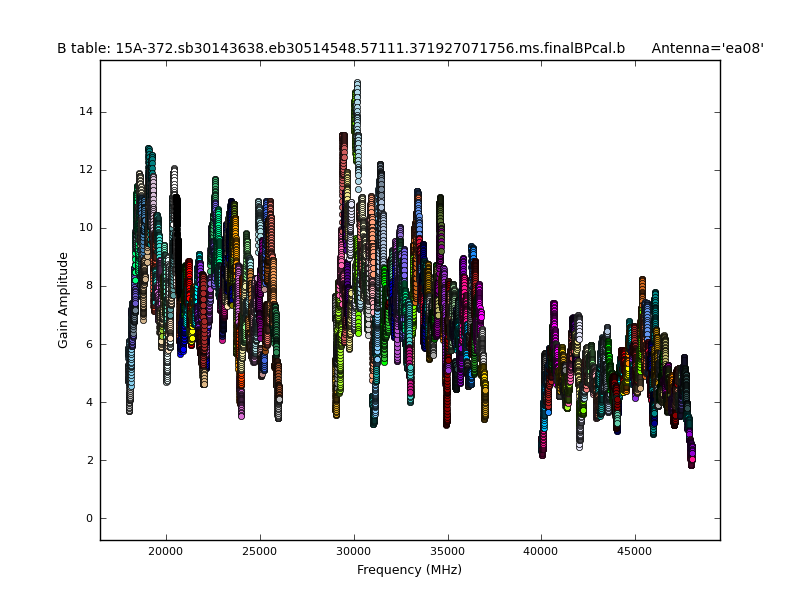Select the 40000 x-axis tick label
Image resolution: width=800 pixels, height=600 pixels.
click(x=541, y=551)
